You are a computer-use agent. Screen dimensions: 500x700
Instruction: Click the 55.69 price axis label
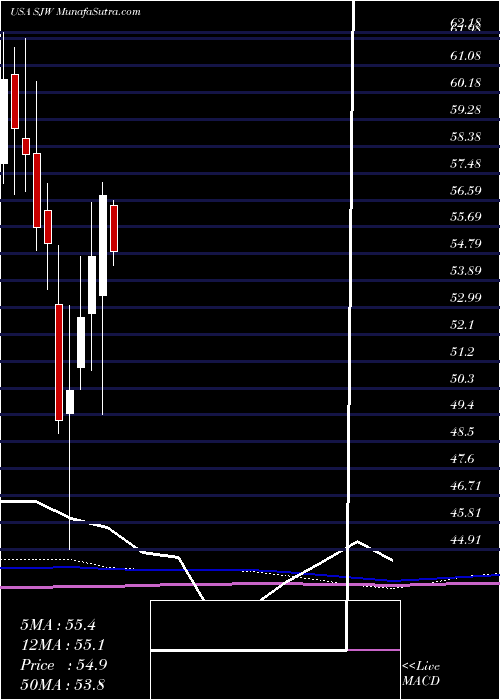(x=465, y=217)
